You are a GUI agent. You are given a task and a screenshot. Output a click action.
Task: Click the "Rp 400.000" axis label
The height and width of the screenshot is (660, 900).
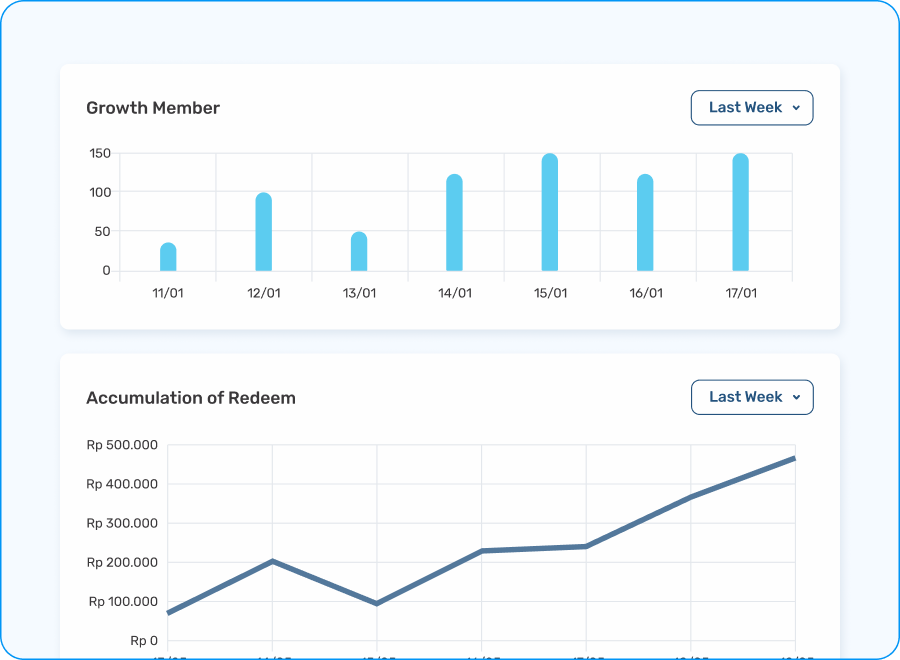click(122, 484)
